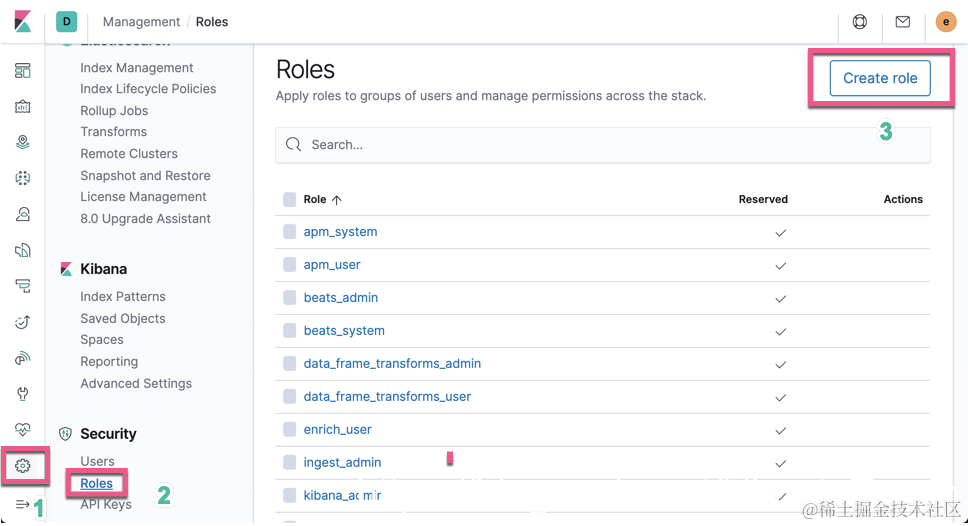Open Management gear icon in sidebar

[23, 466]
